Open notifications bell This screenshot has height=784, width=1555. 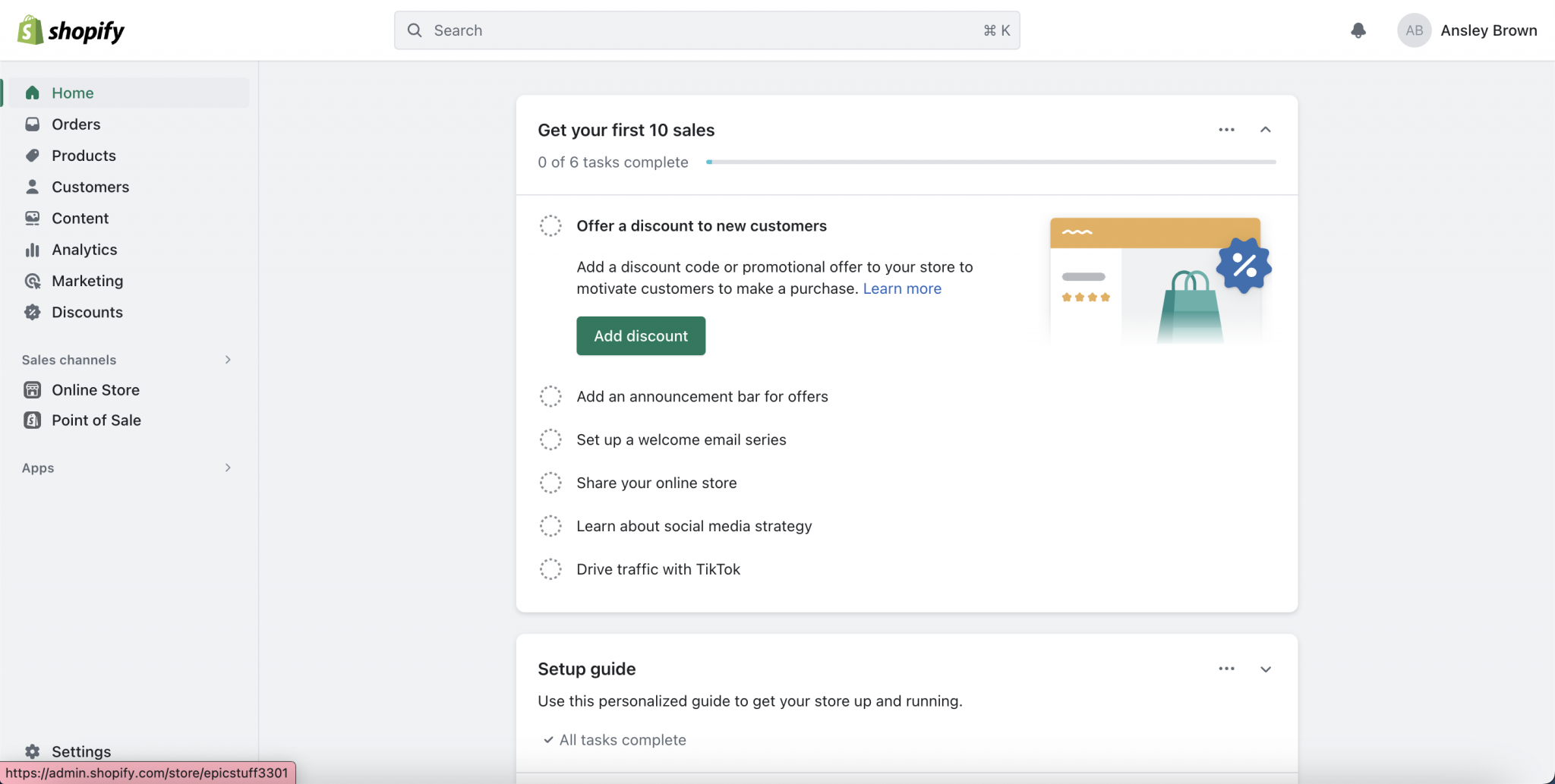point(1358,30)
